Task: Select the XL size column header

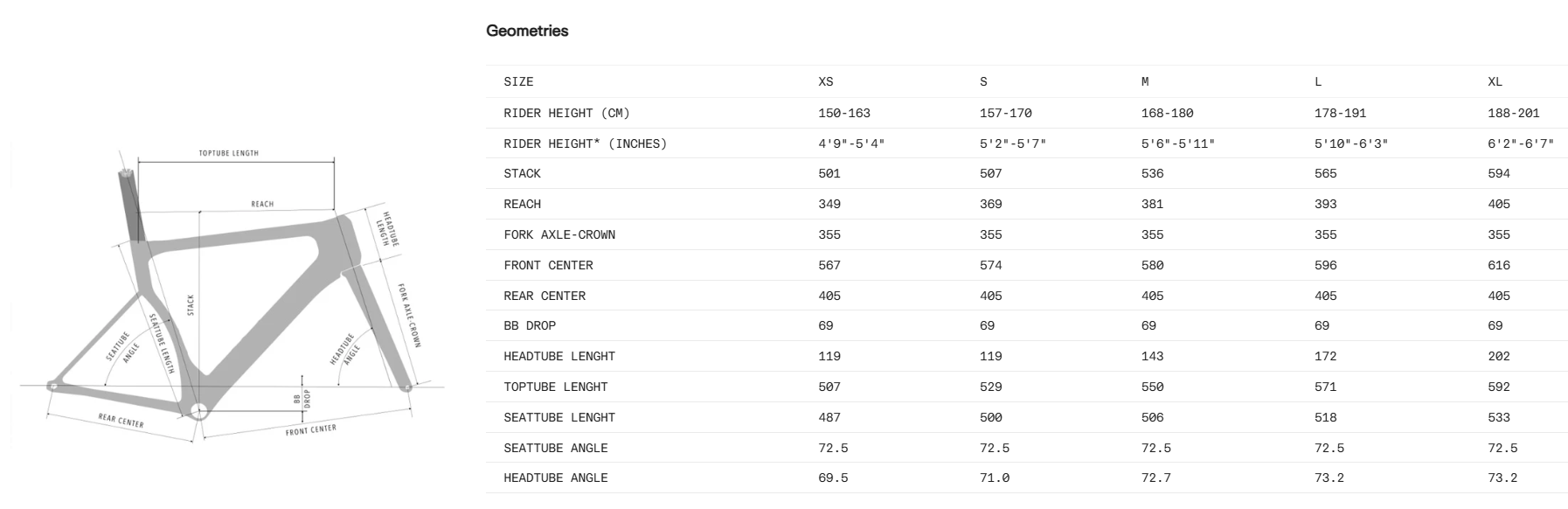Action: click(x=1495, y=81)
